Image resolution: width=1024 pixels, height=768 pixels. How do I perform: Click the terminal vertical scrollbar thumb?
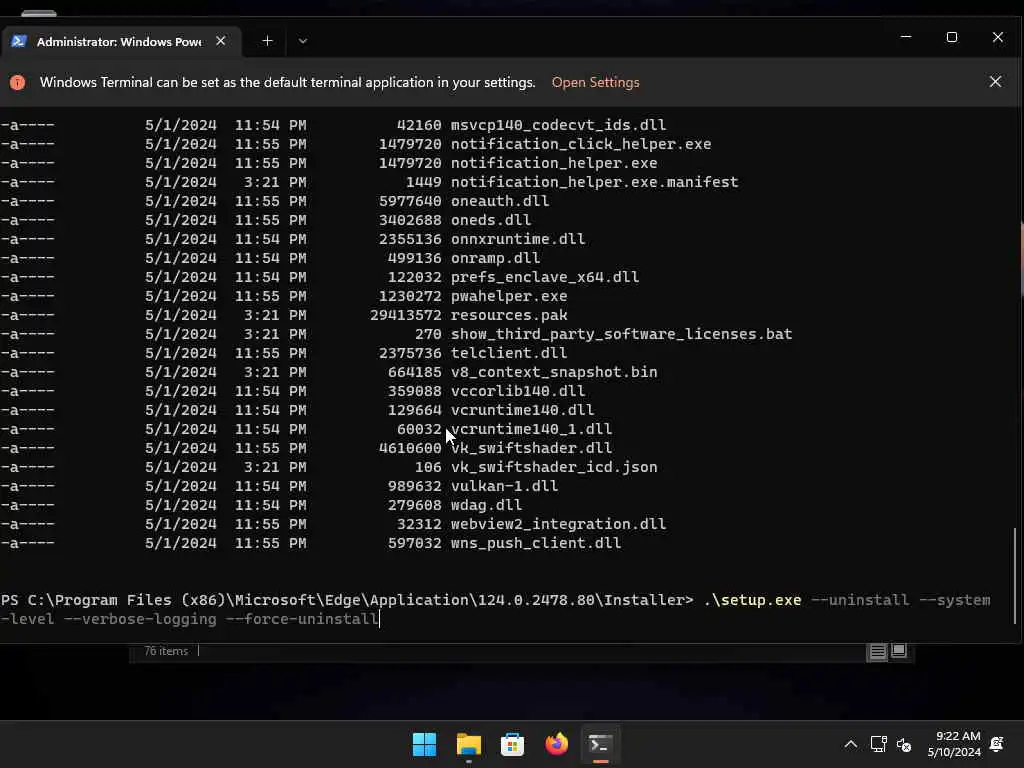(x=1014, y=575)
